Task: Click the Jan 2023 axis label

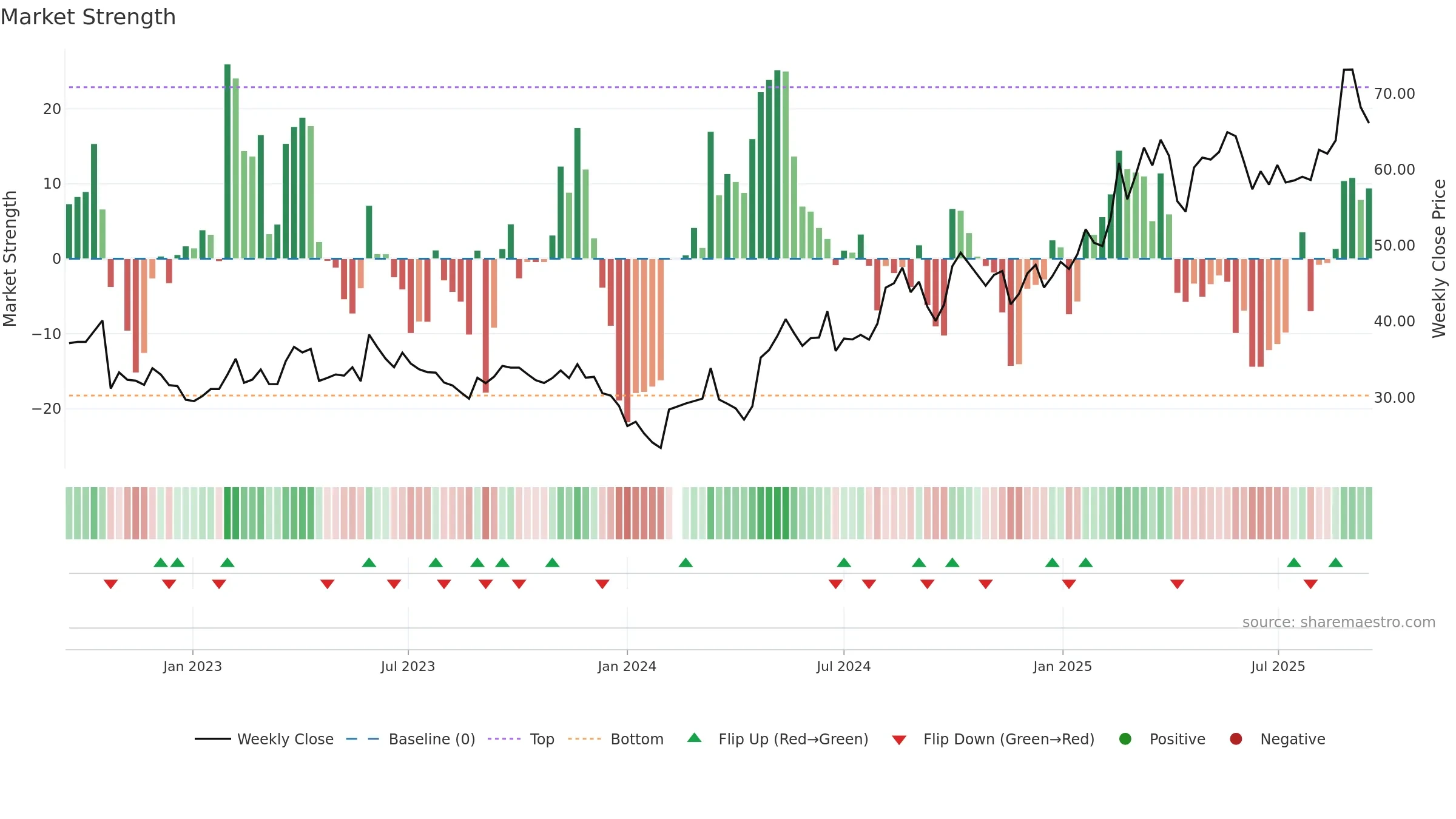Action: tap(192, 666)
